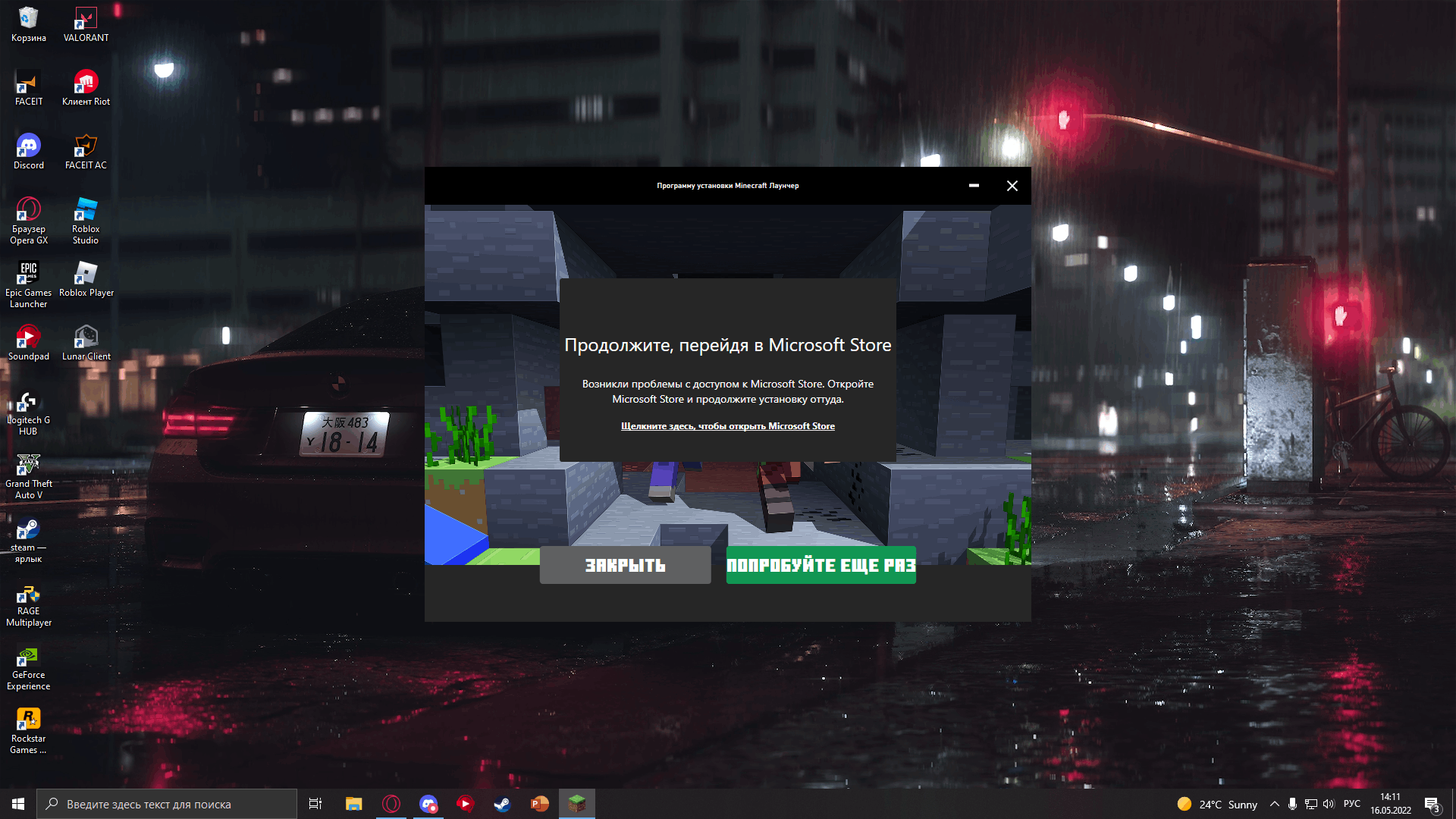1456x819 pixels.
Task: Launch Lunar Client from desktop
Action: 86,339
